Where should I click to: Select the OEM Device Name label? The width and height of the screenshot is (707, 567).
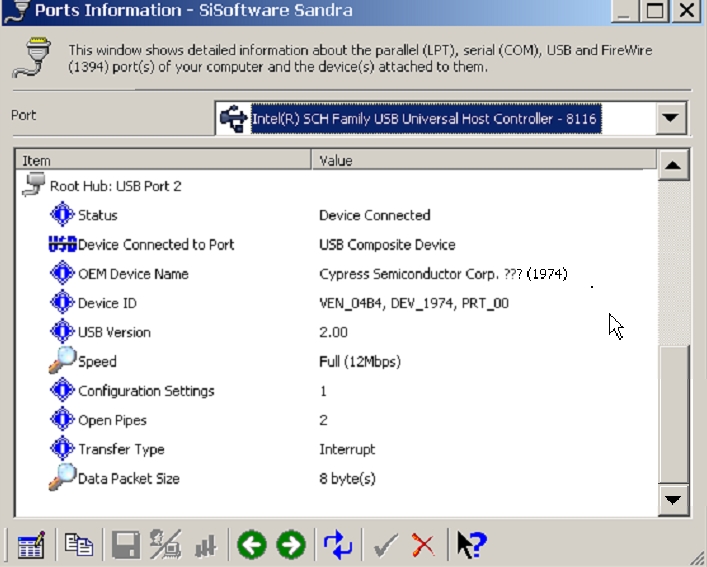point(133,274)
